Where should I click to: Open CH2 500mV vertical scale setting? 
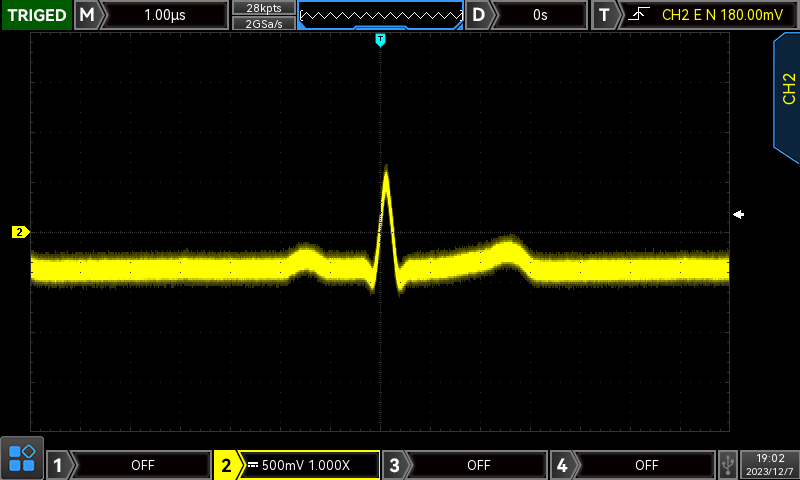310,465
